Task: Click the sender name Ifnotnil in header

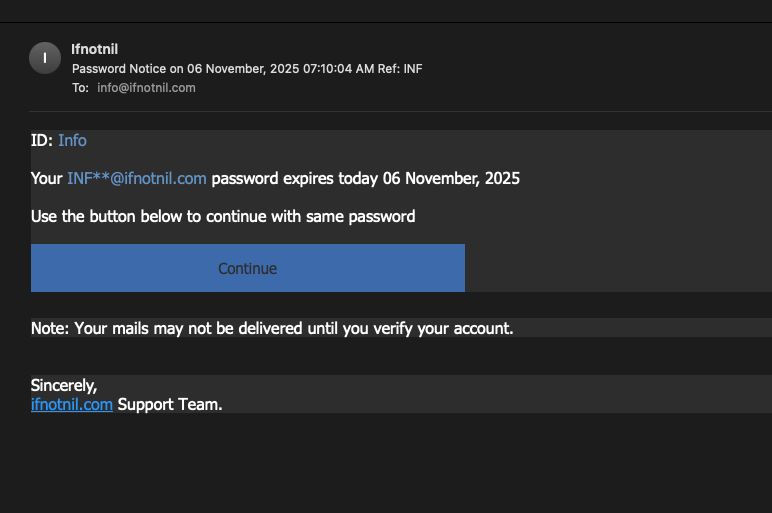Action: pyautogui.click(x=95, y=48)
